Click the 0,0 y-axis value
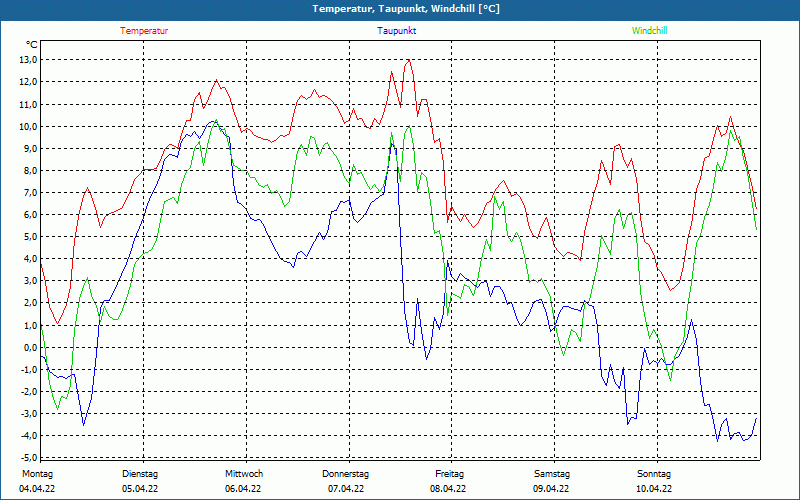 click(x=31, y=347)
